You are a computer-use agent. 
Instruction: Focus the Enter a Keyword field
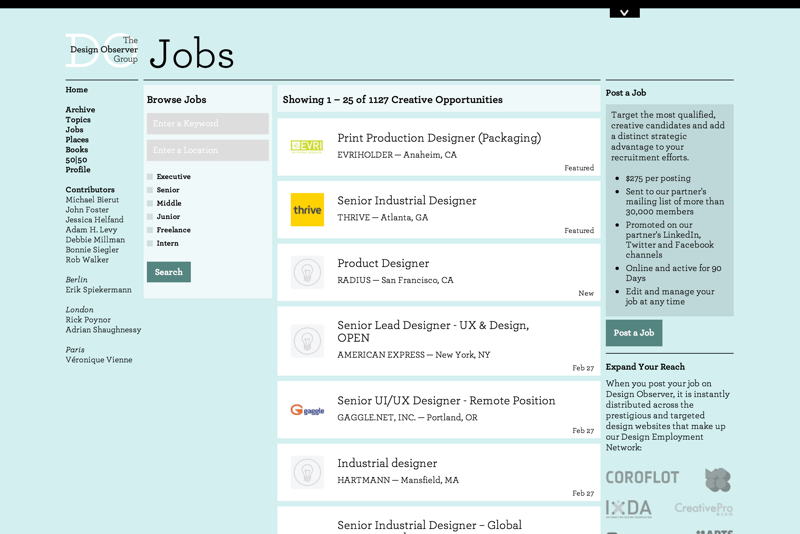point(208,123)
